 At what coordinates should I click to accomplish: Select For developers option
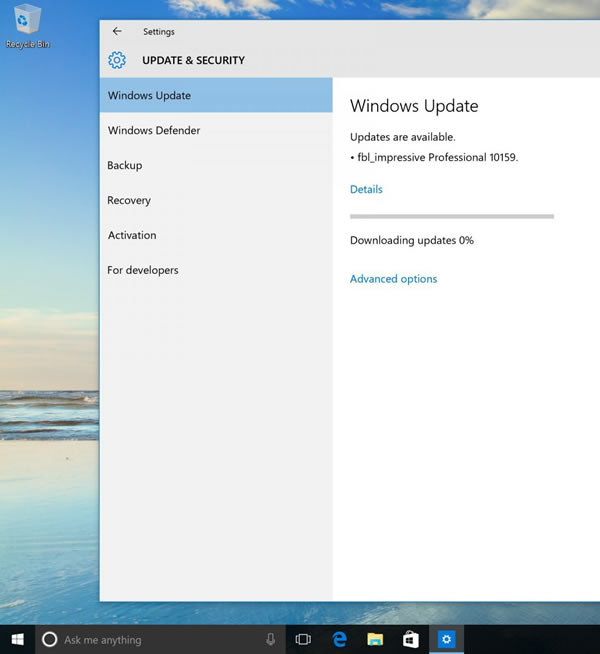pos(216,270)
